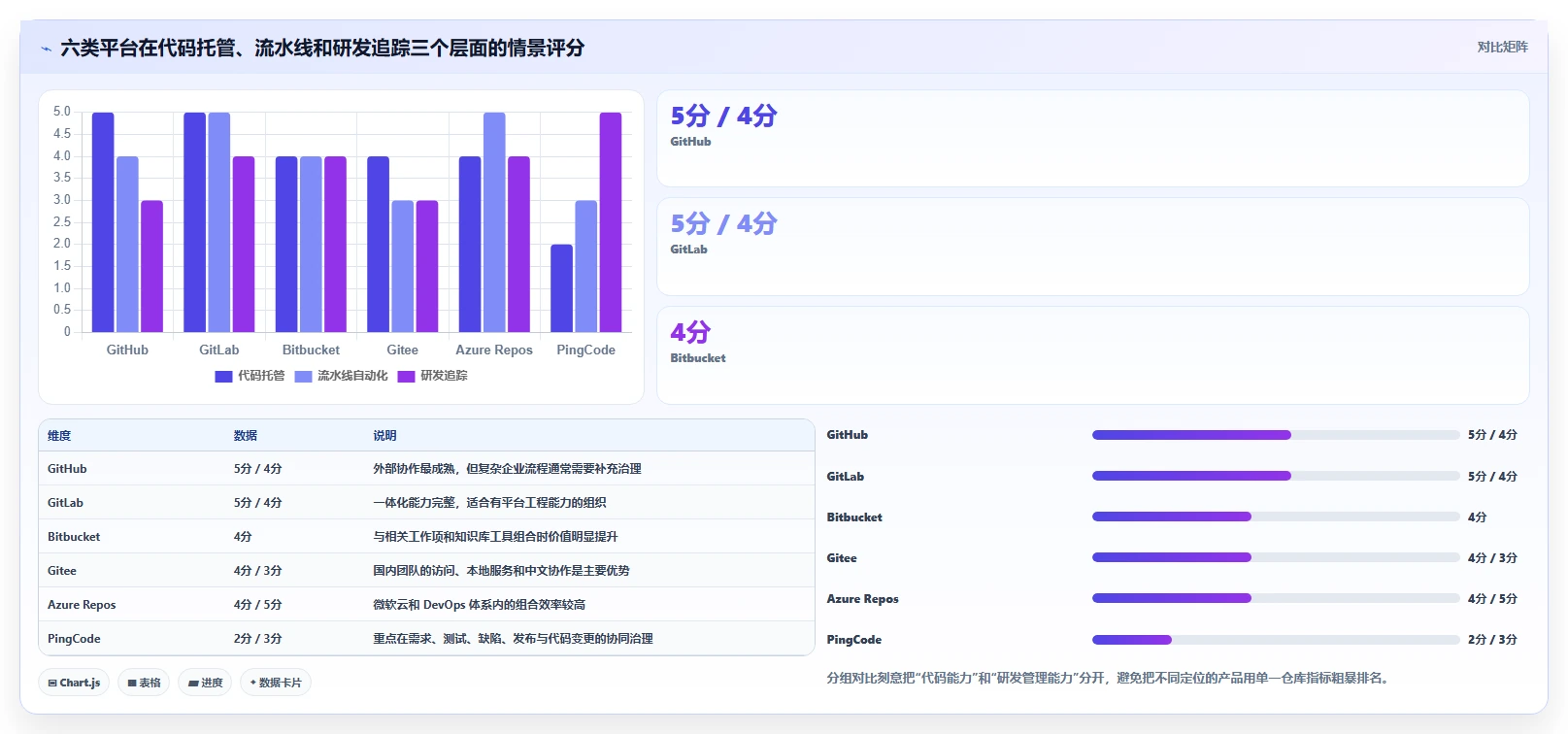
Task: Click the Azure Repos name in the table's first column
Action: click(x=82, y=605)
